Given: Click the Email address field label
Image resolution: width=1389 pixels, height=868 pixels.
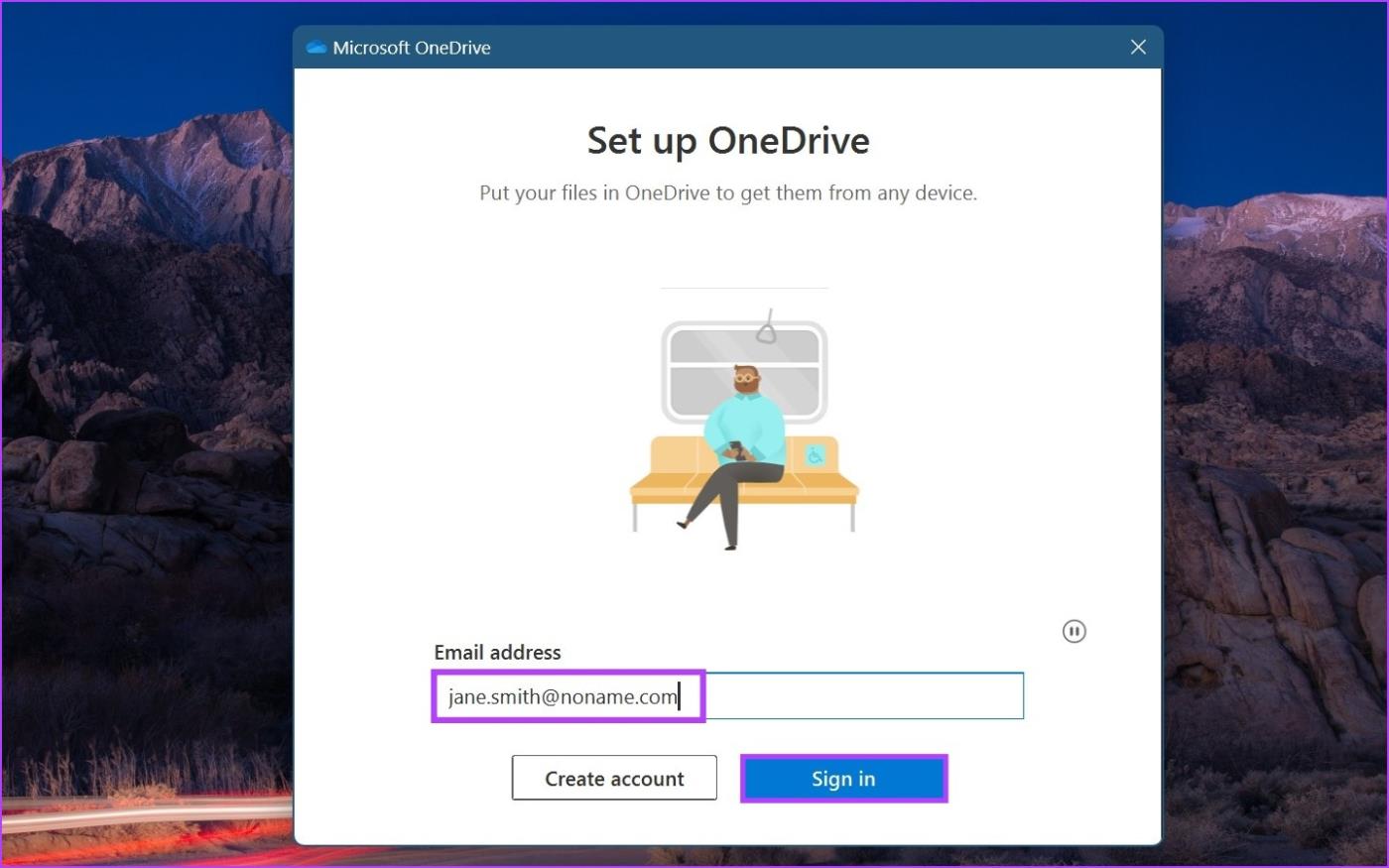Looking at the screenshot, I should pos(497,652).
